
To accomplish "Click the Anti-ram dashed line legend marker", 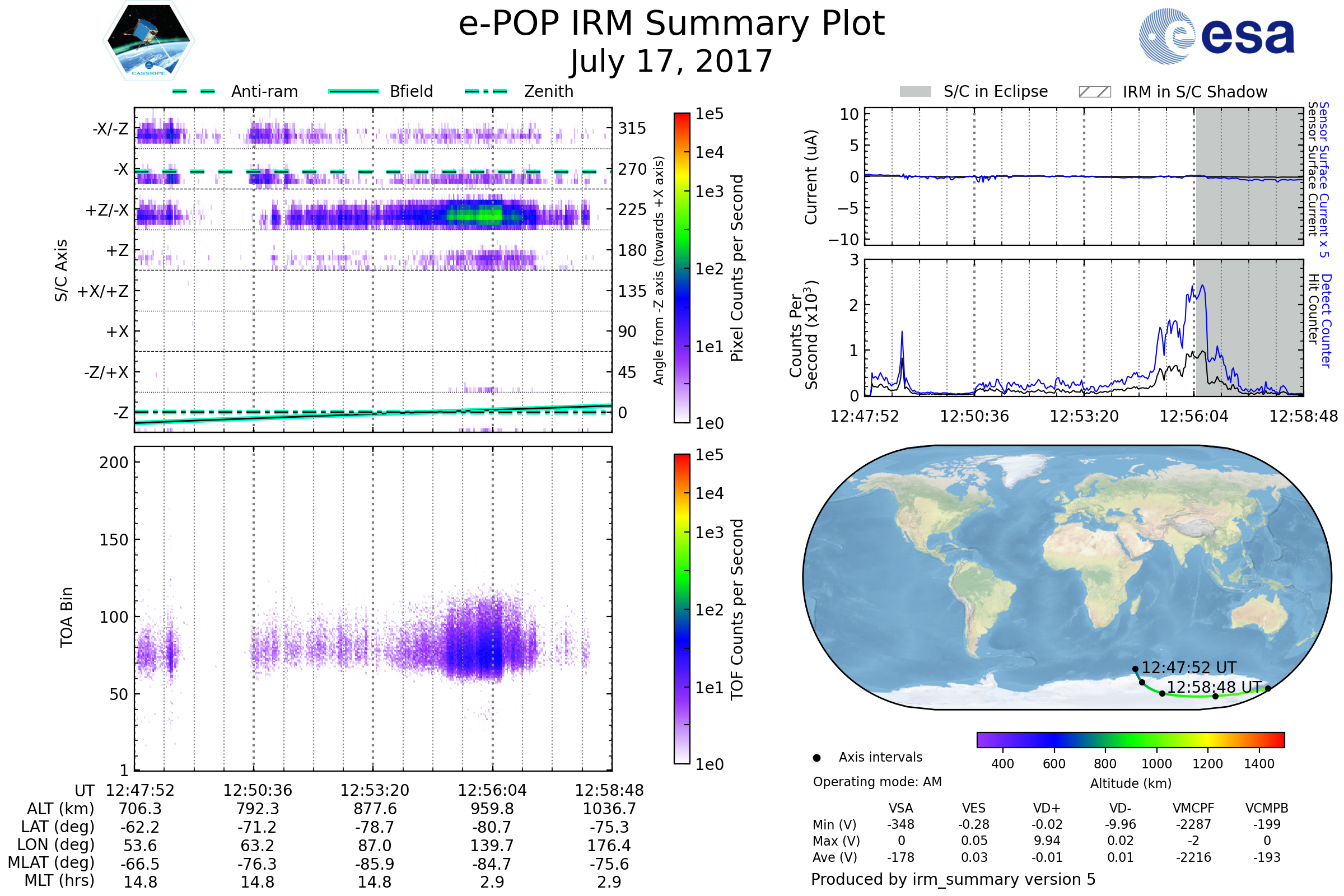I will 194,91.
